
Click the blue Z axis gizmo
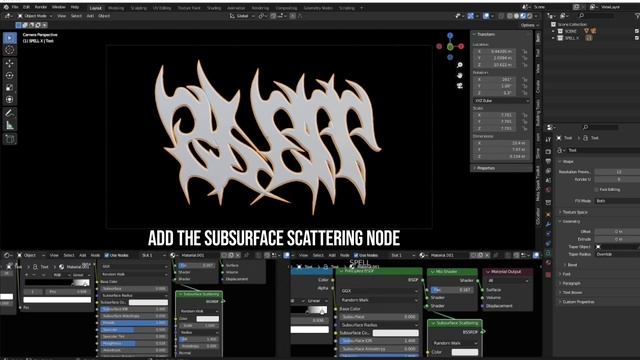[x=450, y=36]
